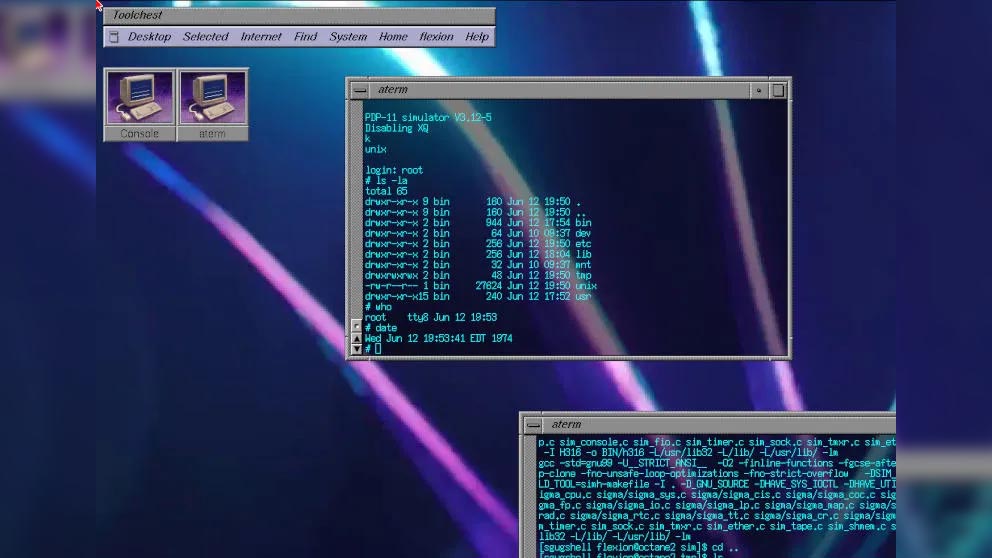Click scroll-down arrow in the PDP-11 aterm

point(356,349)
